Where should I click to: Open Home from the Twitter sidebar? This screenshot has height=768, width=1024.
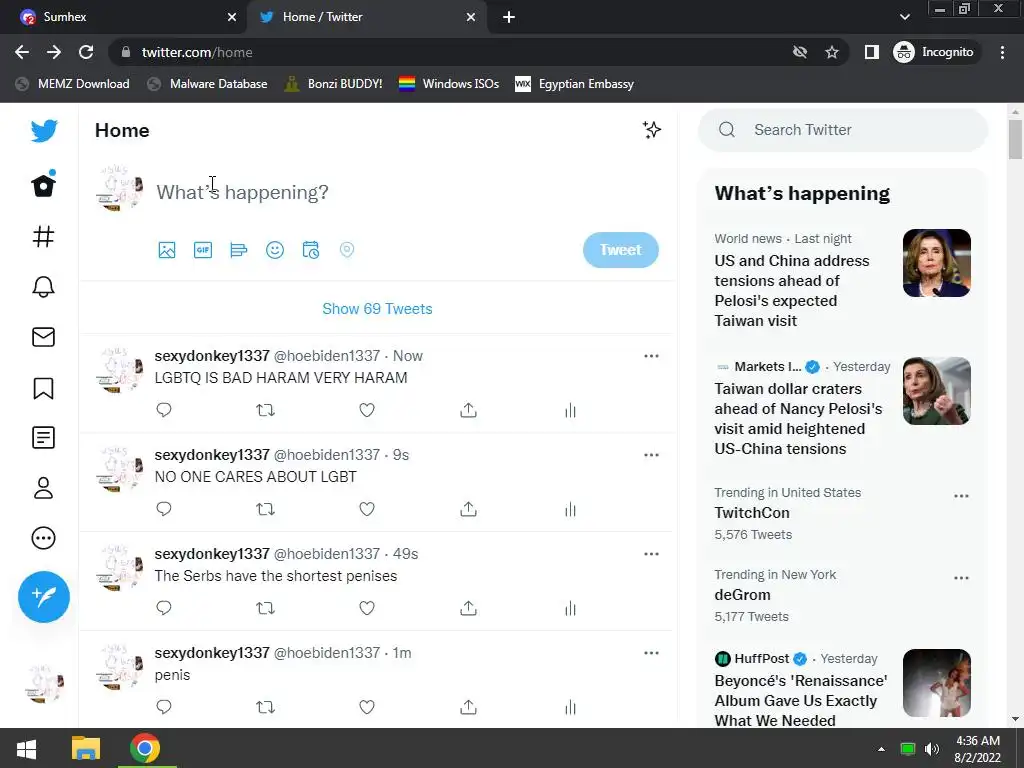click(44, 185)
